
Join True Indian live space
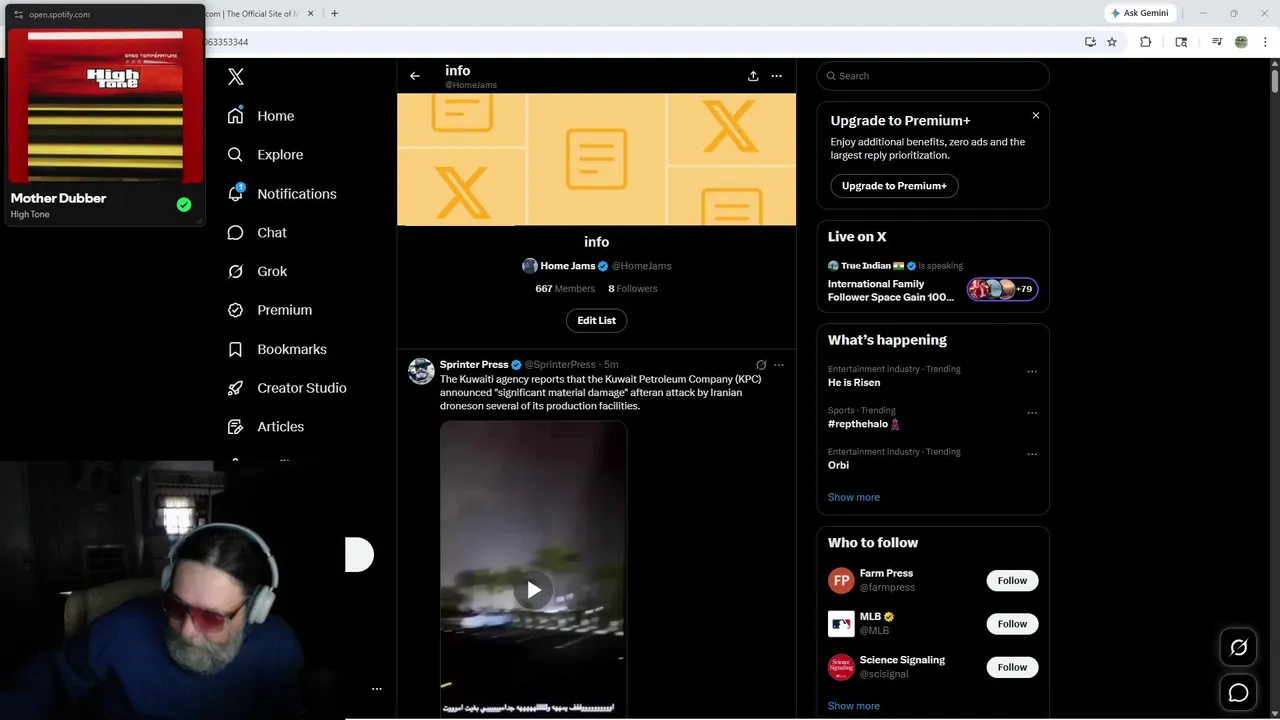(891, 290)
